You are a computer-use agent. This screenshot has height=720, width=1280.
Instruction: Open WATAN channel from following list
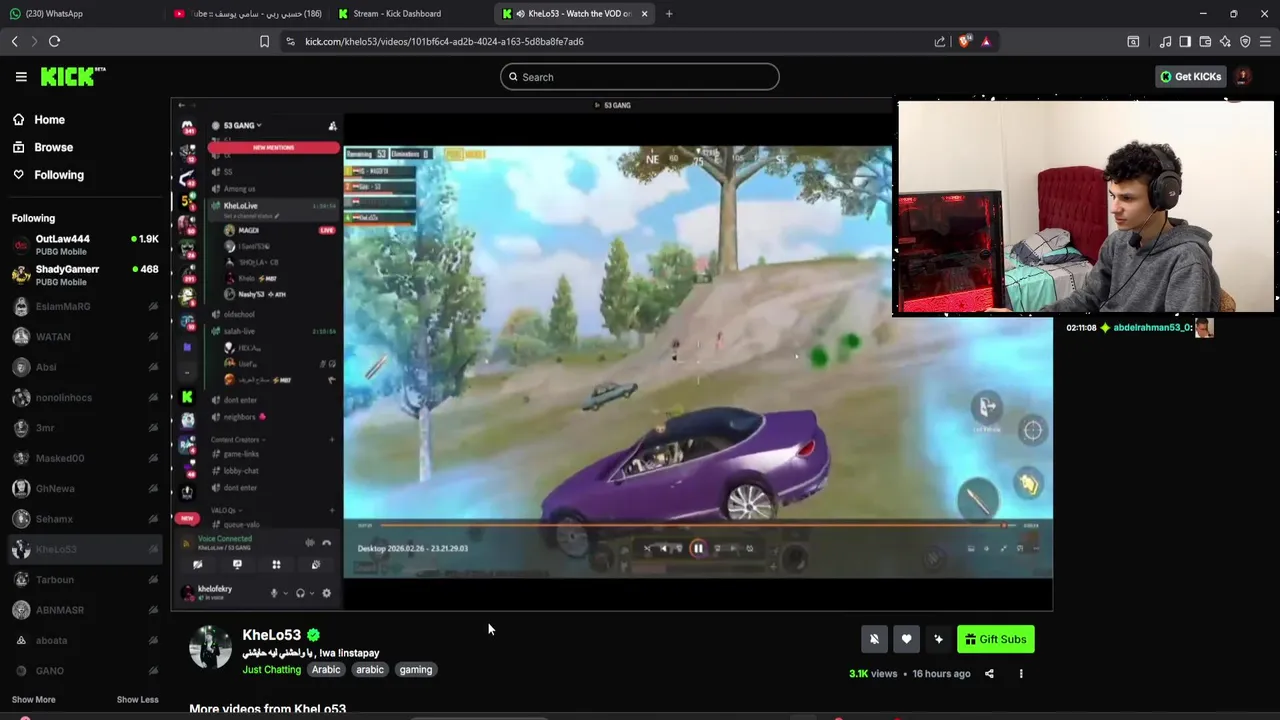(84, 337)
